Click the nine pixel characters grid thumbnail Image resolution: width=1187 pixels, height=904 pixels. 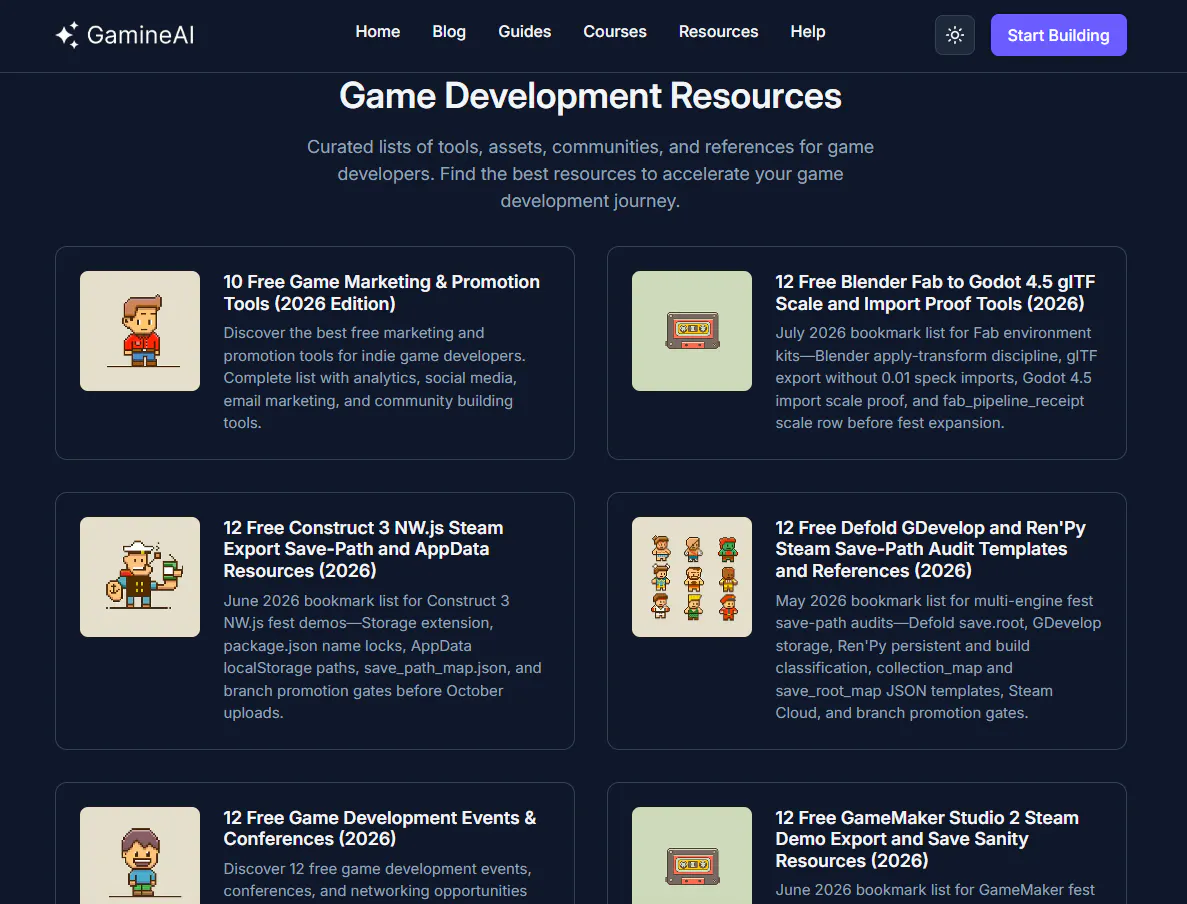click(692, 577)
